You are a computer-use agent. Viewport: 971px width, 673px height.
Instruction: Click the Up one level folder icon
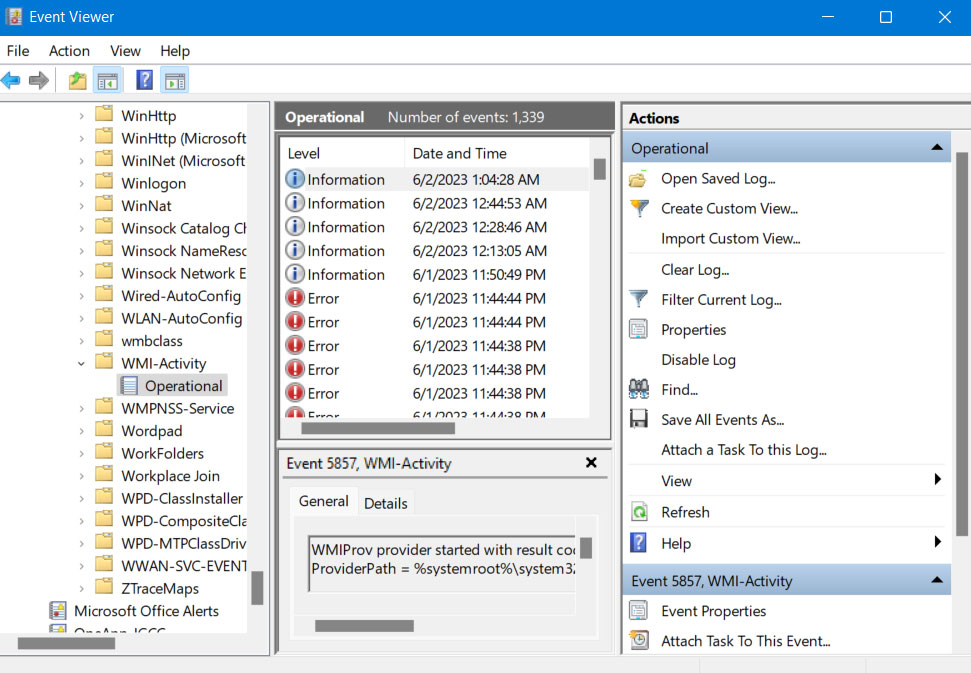point(77,80)
